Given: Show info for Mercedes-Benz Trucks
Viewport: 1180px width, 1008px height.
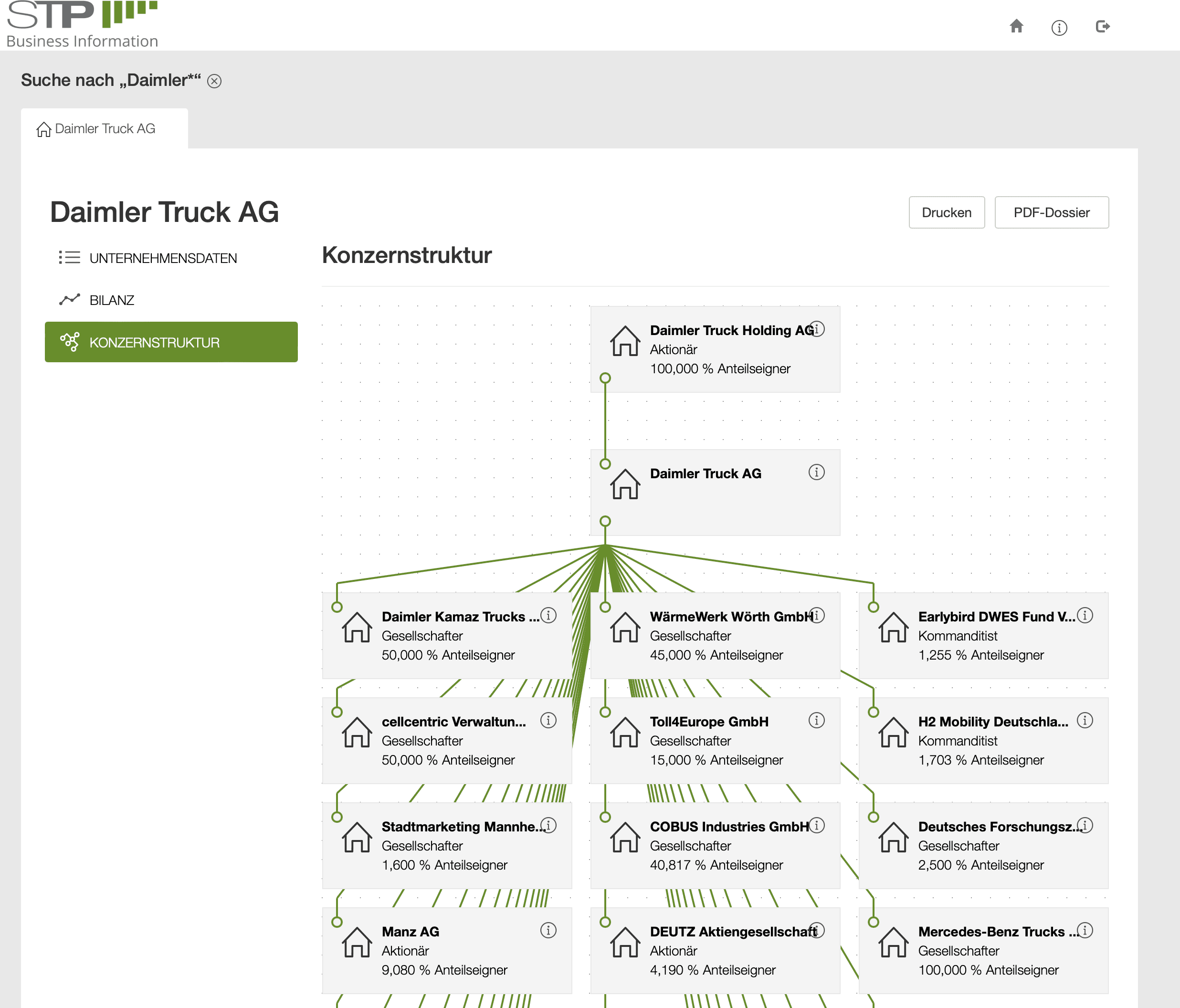Looking at the screenshot, I should click(x=1085, y=930).
